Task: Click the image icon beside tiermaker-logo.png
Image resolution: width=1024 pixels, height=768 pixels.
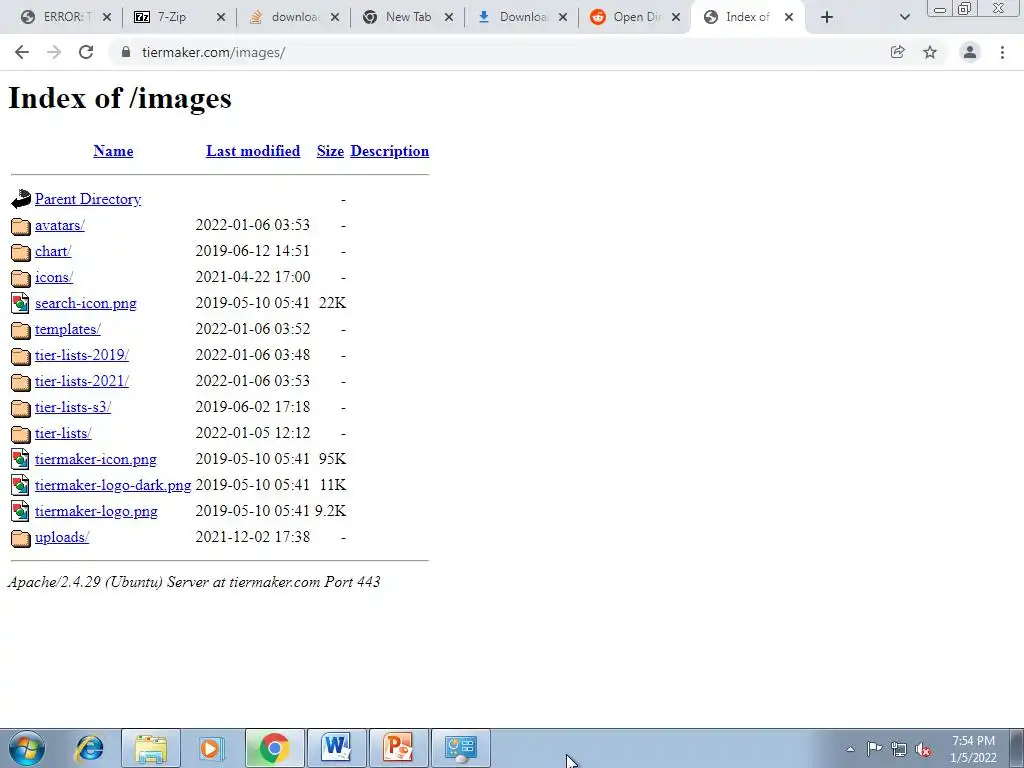Action: (20, 511)
